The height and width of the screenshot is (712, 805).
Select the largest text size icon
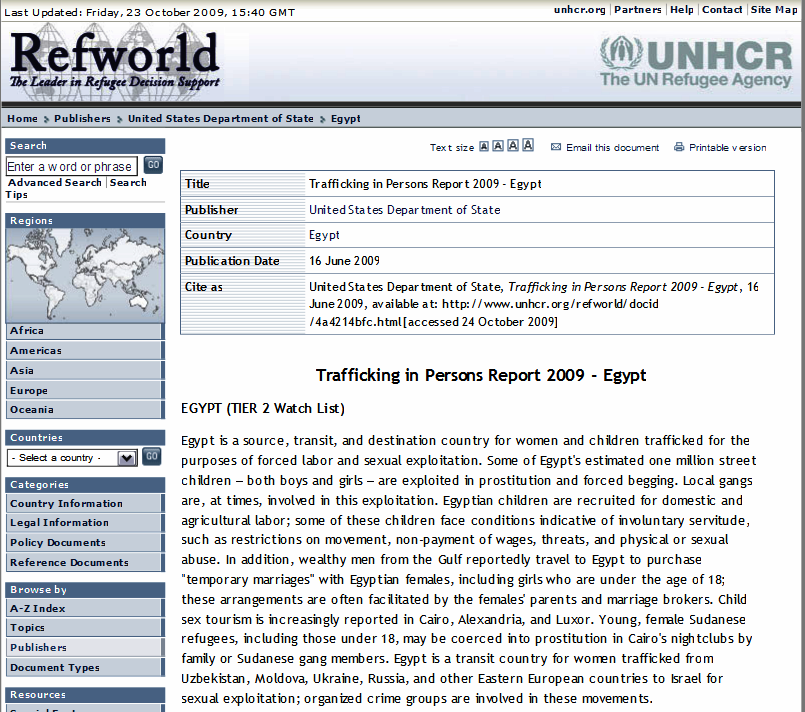(x=528, y=146)
